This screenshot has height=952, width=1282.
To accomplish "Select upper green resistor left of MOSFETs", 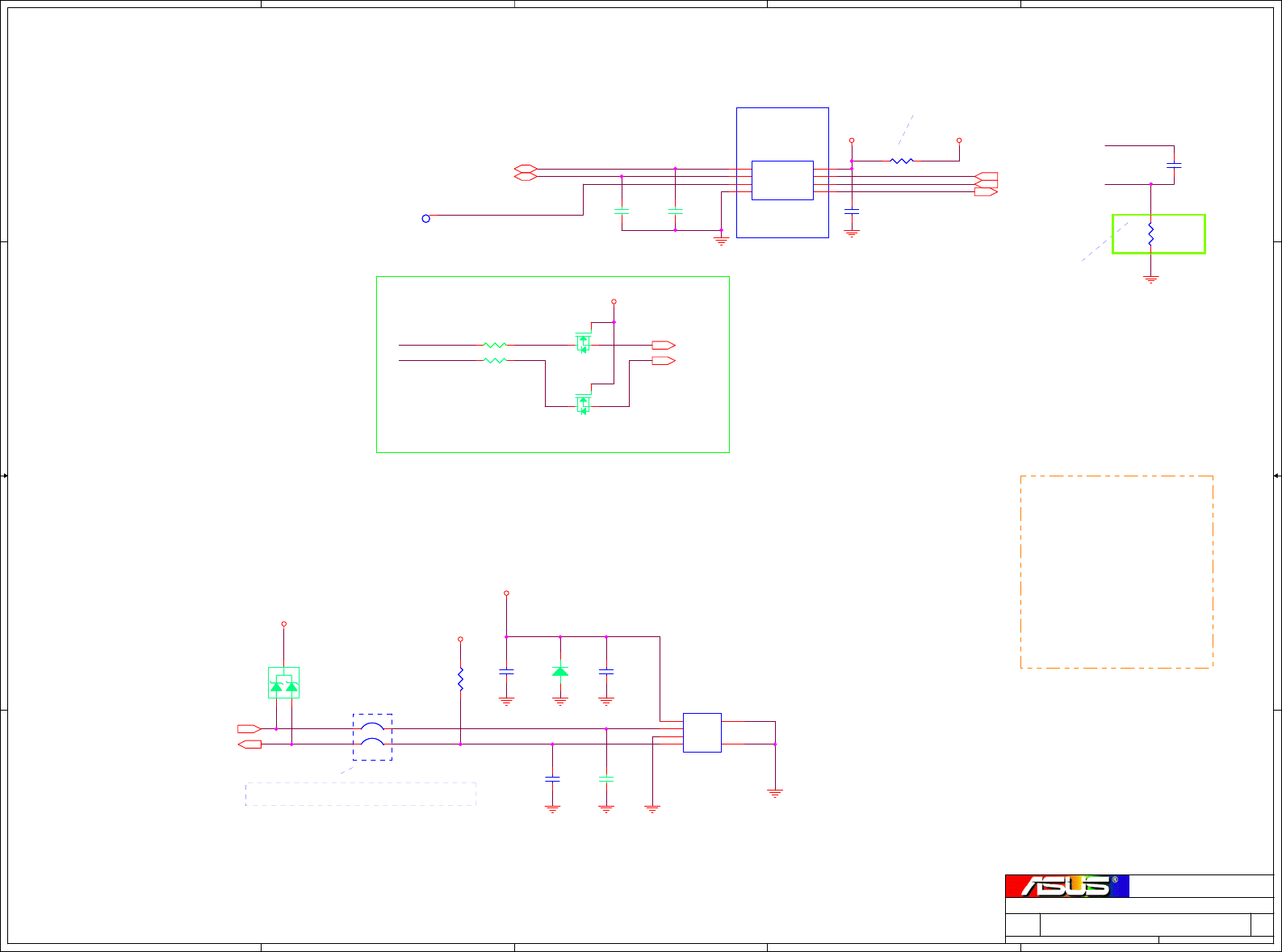I will point(494,346).
